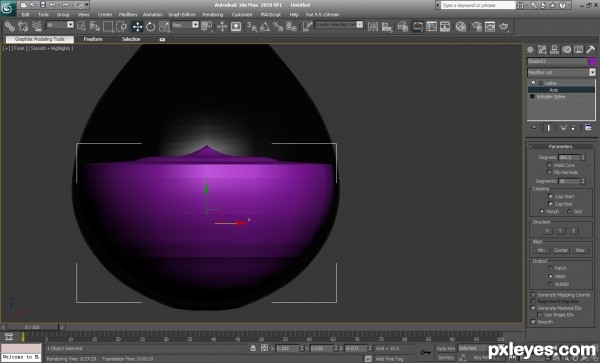
Task: Open the Edit menu
Action: [25, 15]
